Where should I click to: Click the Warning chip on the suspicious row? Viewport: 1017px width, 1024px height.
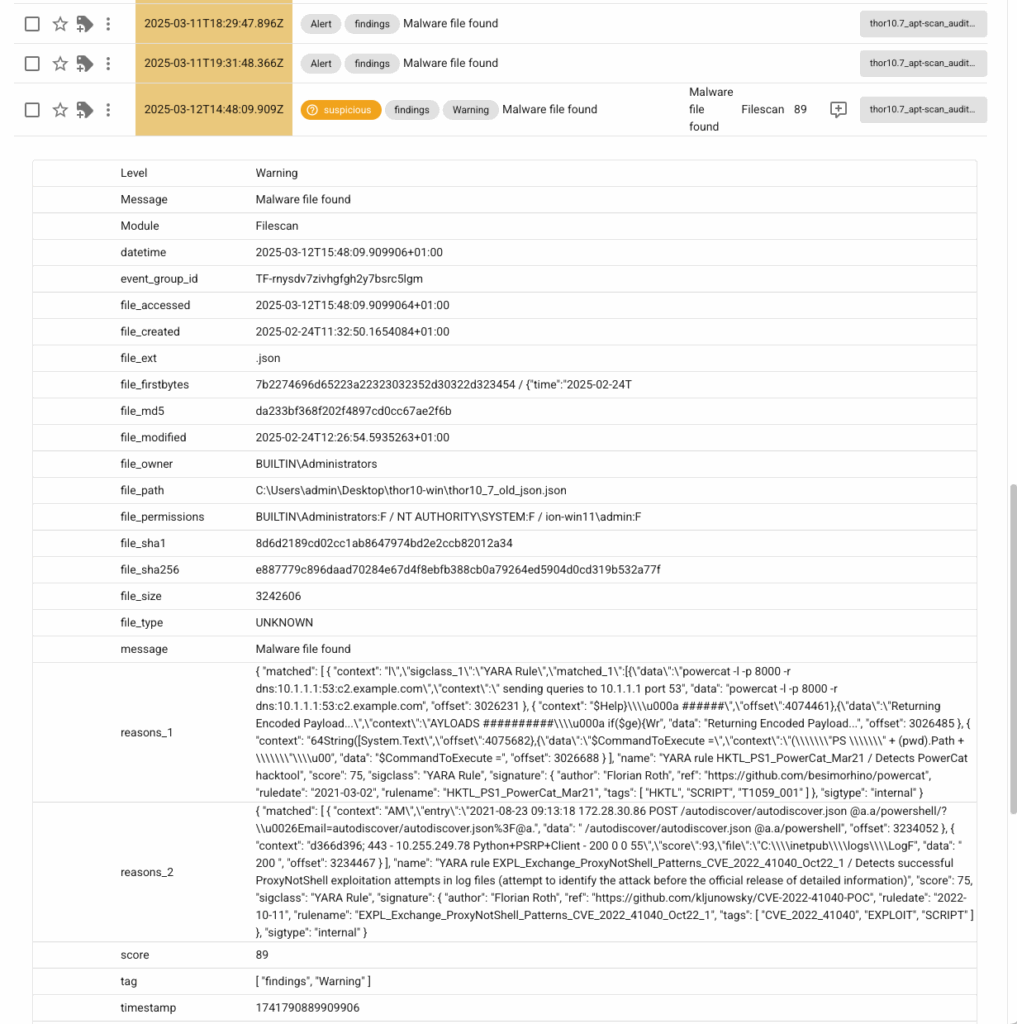tap(470, 110)
